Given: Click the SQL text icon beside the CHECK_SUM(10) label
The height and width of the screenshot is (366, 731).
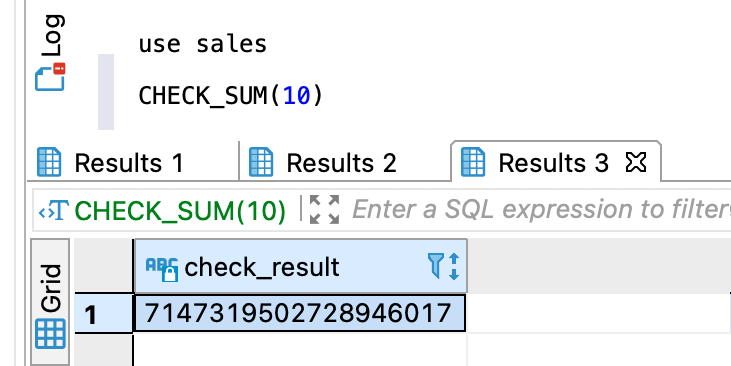Looking at the screenshot, I should [54, 210].
